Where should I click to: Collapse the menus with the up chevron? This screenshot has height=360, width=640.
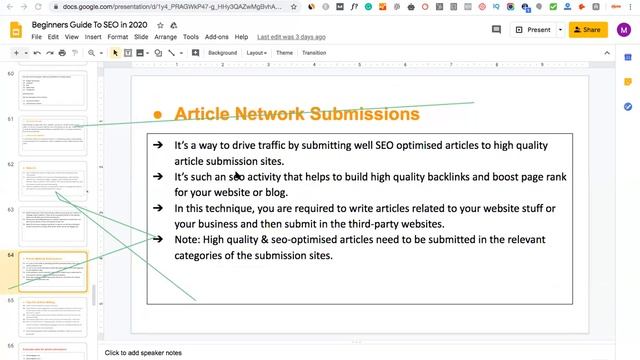coord(607,53)
